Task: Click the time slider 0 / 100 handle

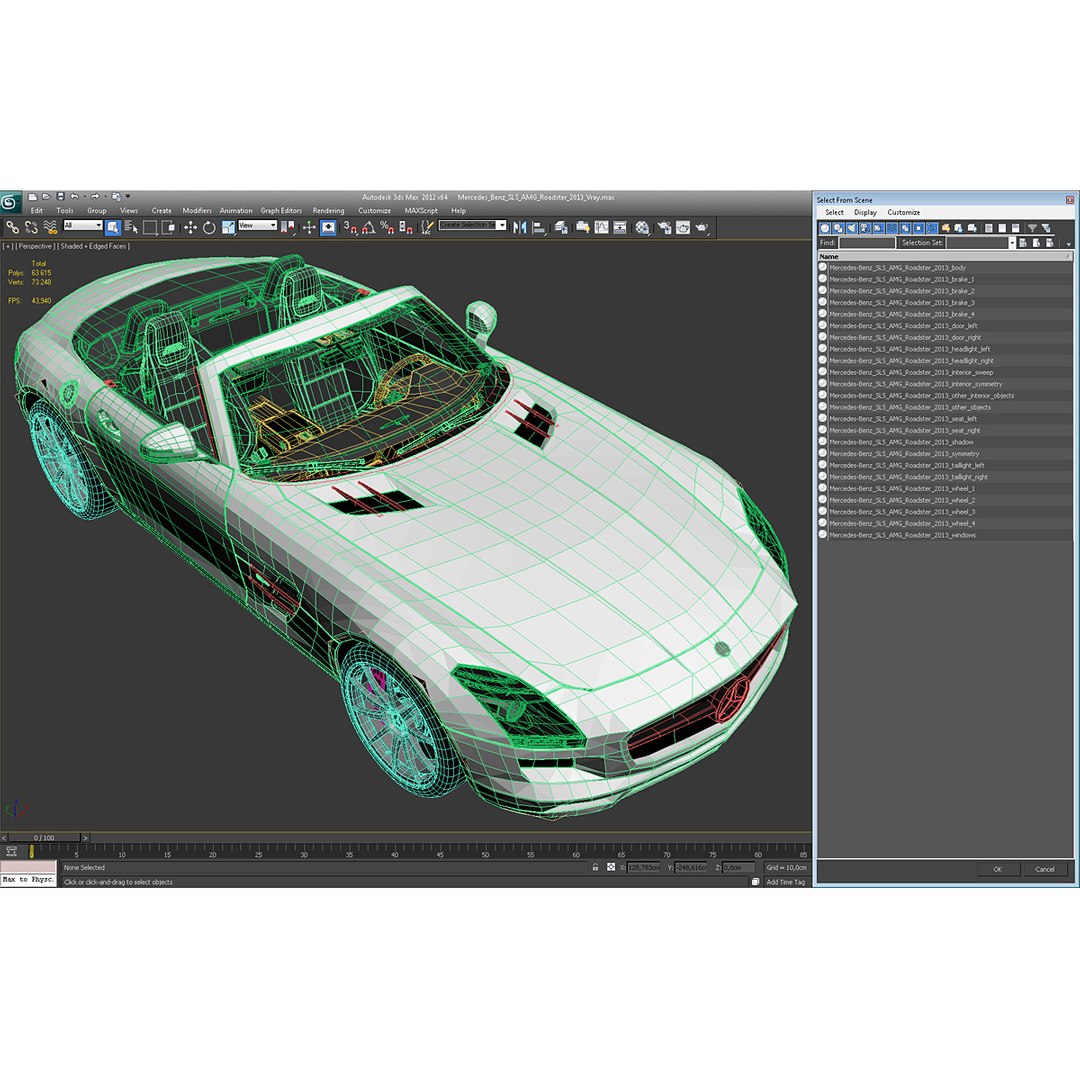Action: coord(44,838)
